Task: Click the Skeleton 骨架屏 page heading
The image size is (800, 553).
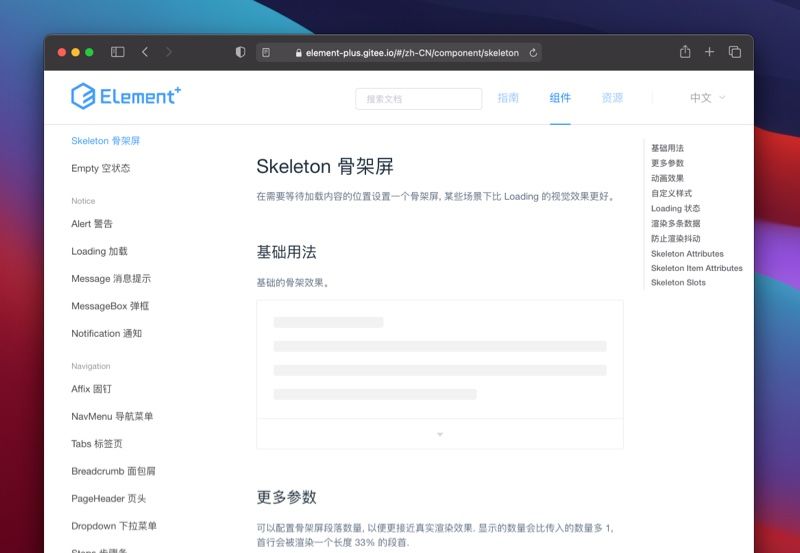Action: (x=325, y=166)
